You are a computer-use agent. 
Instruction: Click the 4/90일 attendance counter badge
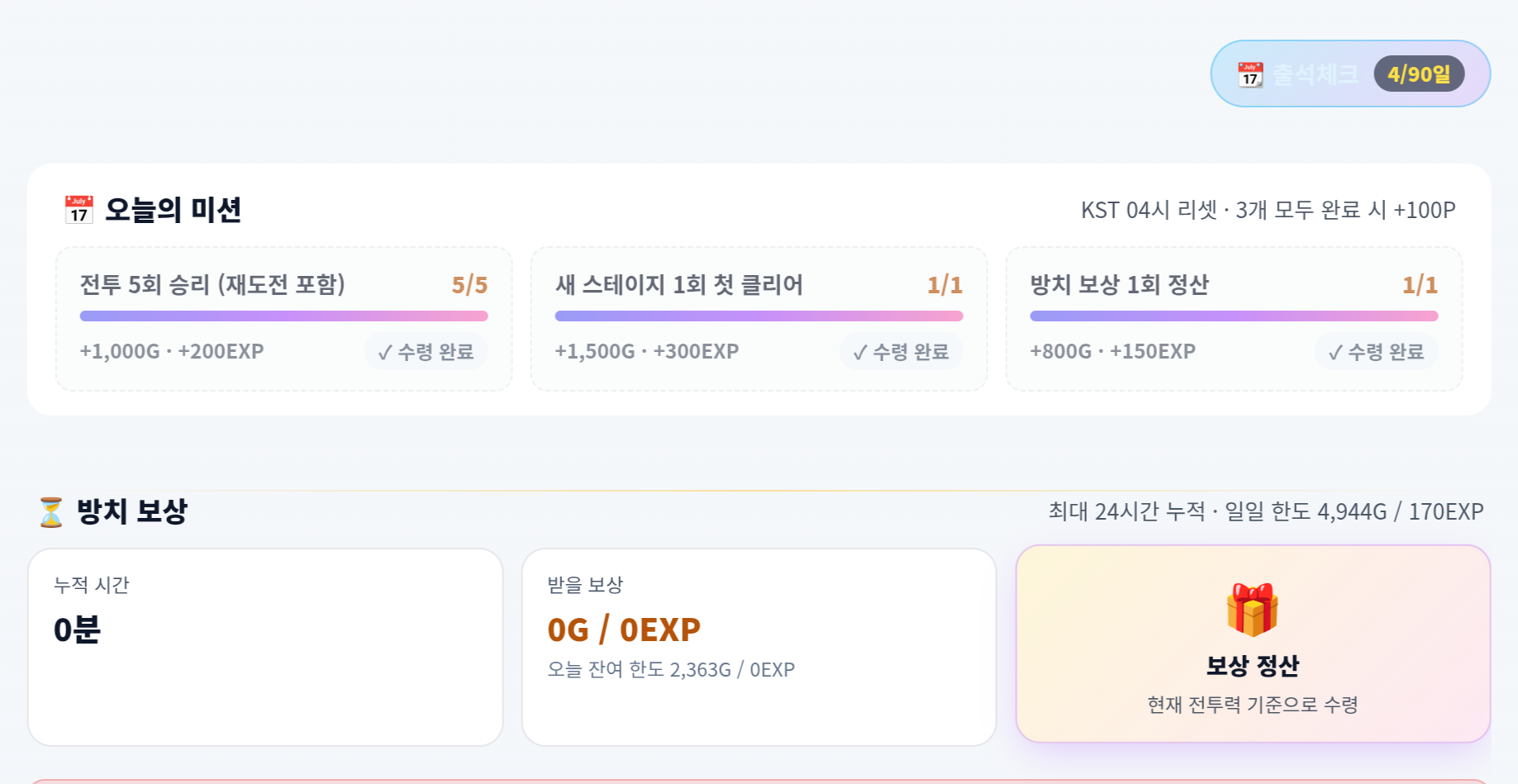click(x=1419, y=74)
